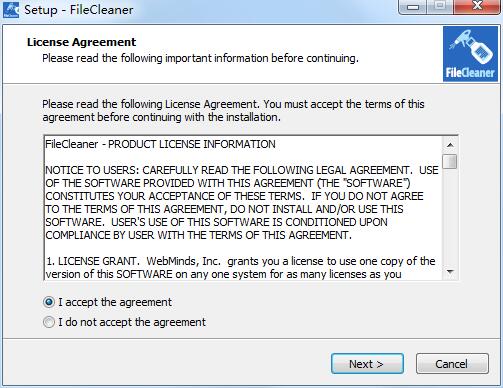Click the 'License Agreement' heading

pyautogui.click(x=81, y=42)
